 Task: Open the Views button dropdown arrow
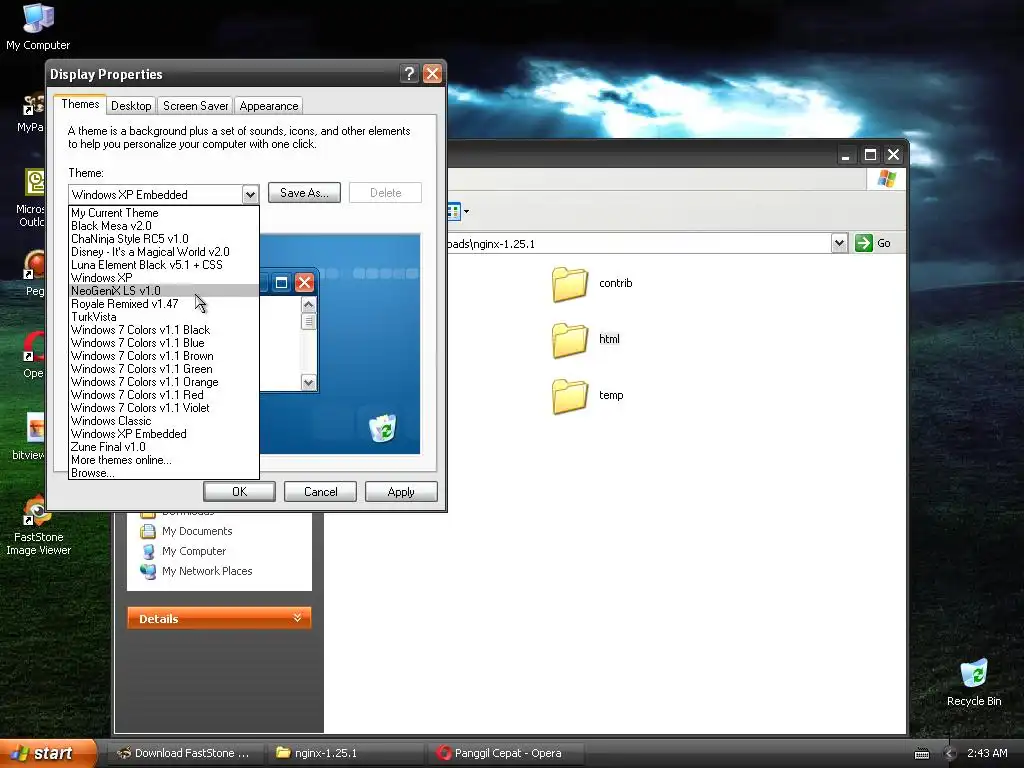(x=466, y=212)
